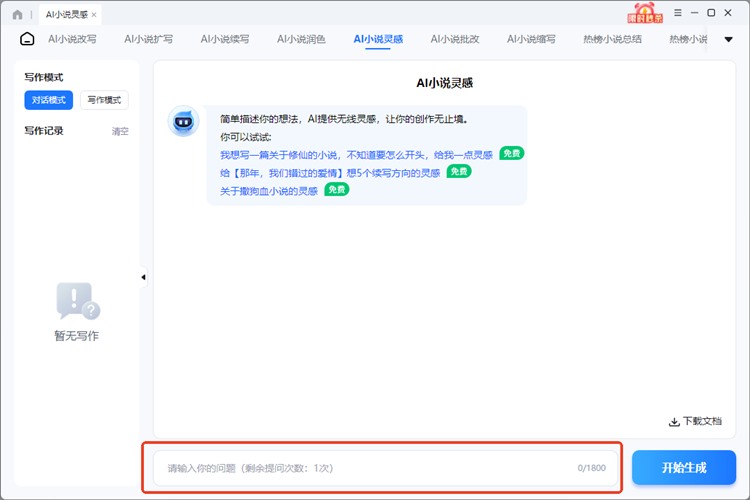This screenshot has height=500, width=750.
Task: Click the 撒狗血小说 inspiration suggestion link
Action: pos(269,191)
